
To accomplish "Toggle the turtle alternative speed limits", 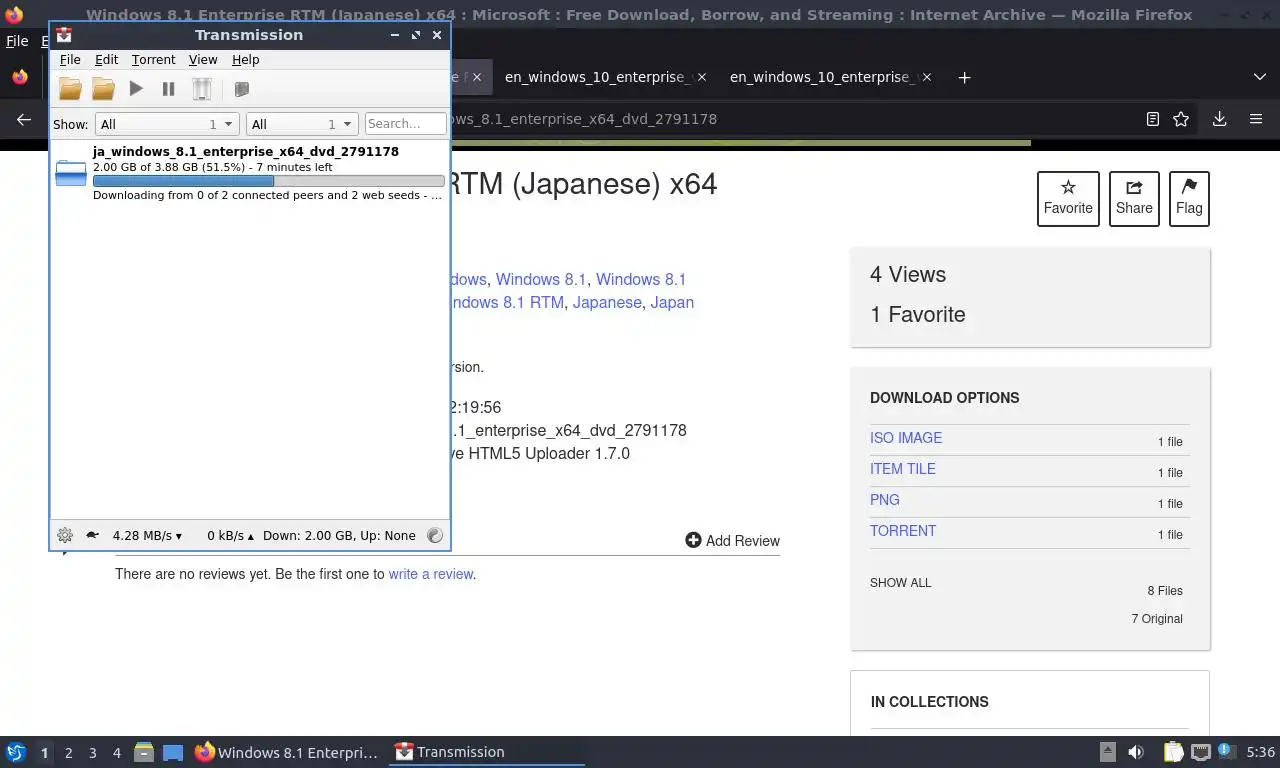I will (92, 535).
